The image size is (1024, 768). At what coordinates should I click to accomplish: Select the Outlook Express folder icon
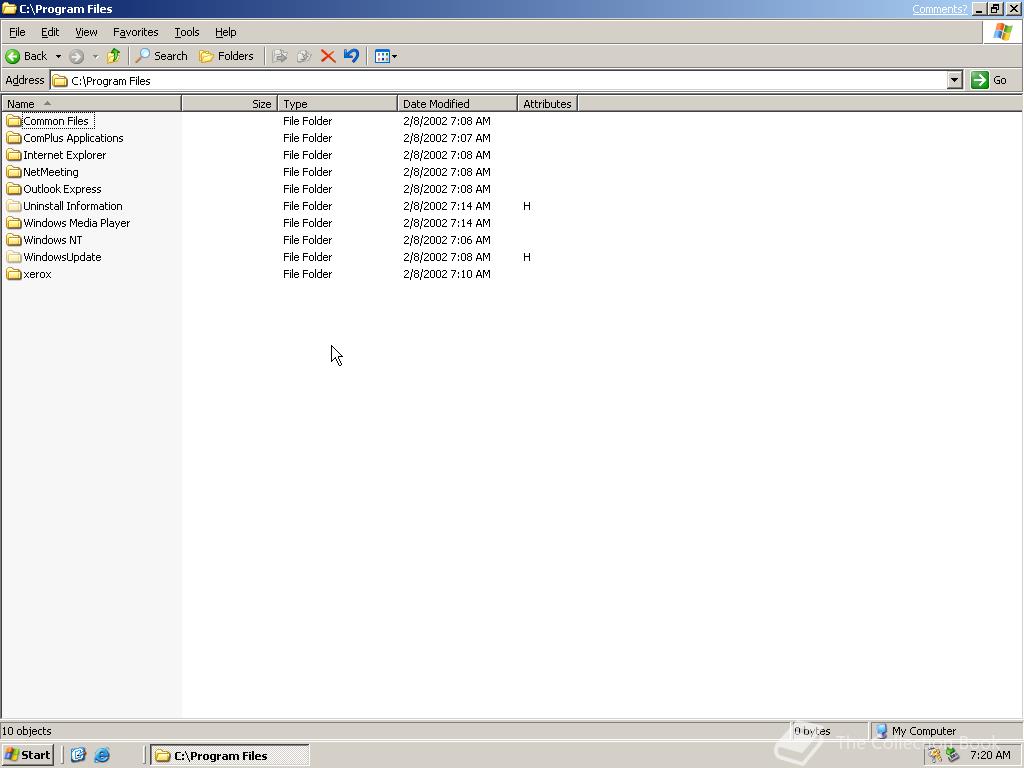click(x=14, y=189)
